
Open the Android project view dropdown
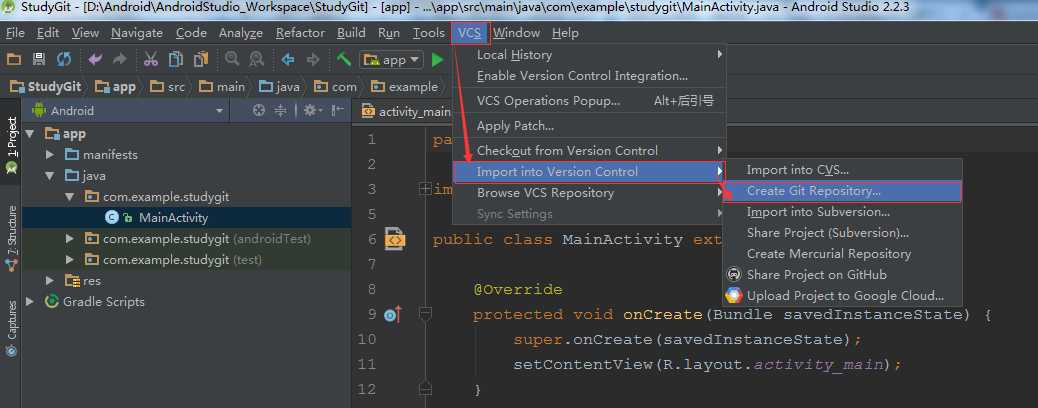click(x=128, y=111)
